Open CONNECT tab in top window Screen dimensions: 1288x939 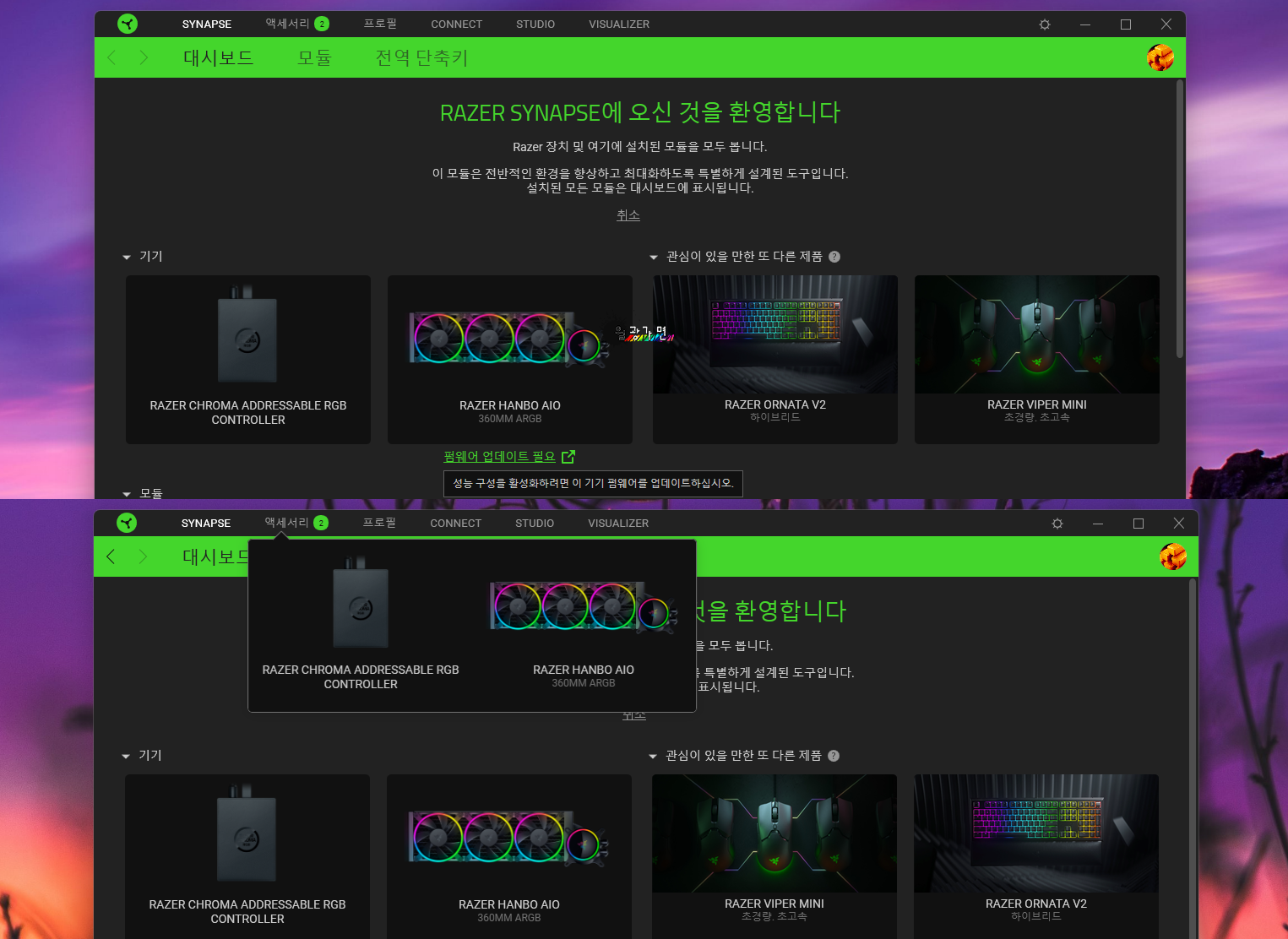point(457,24)
